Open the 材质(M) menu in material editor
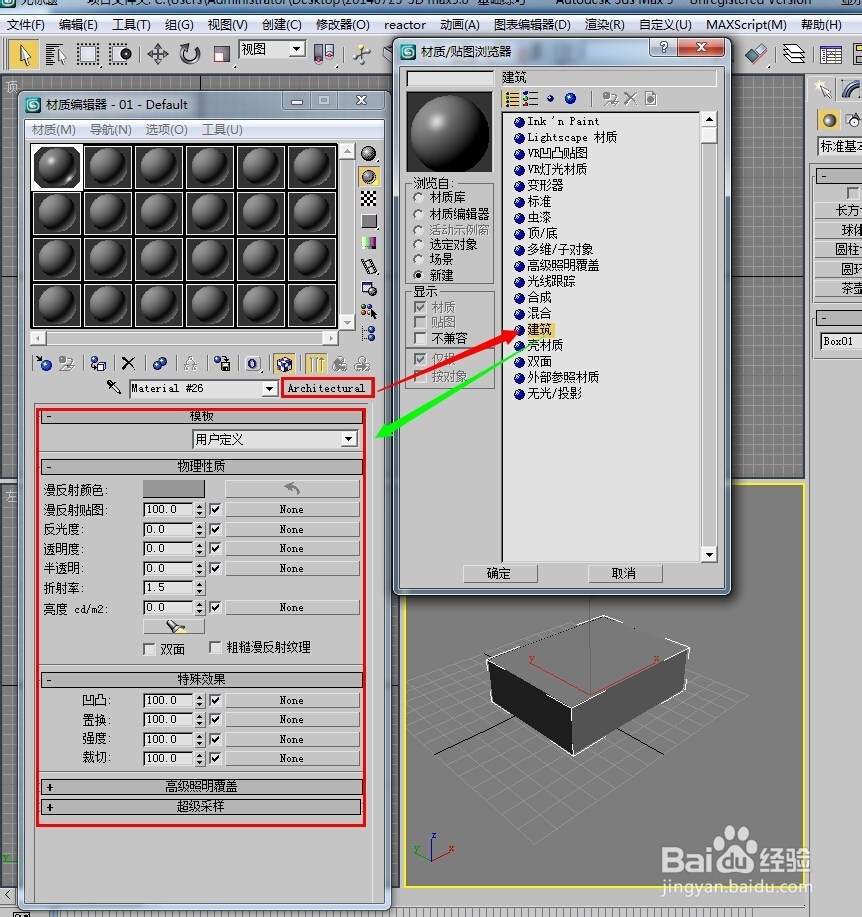 [x=54, y=129]
